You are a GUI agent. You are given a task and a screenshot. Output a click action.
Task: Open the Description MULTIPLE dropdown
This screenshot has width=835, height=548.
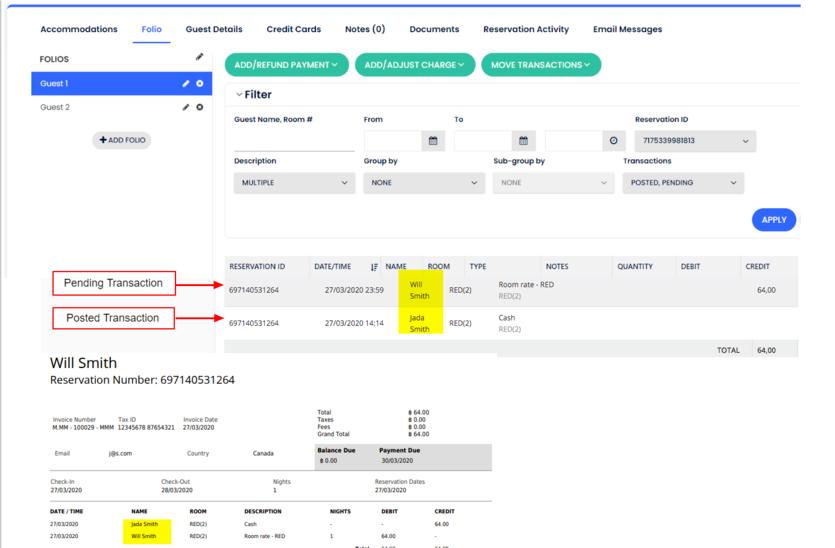294,183
